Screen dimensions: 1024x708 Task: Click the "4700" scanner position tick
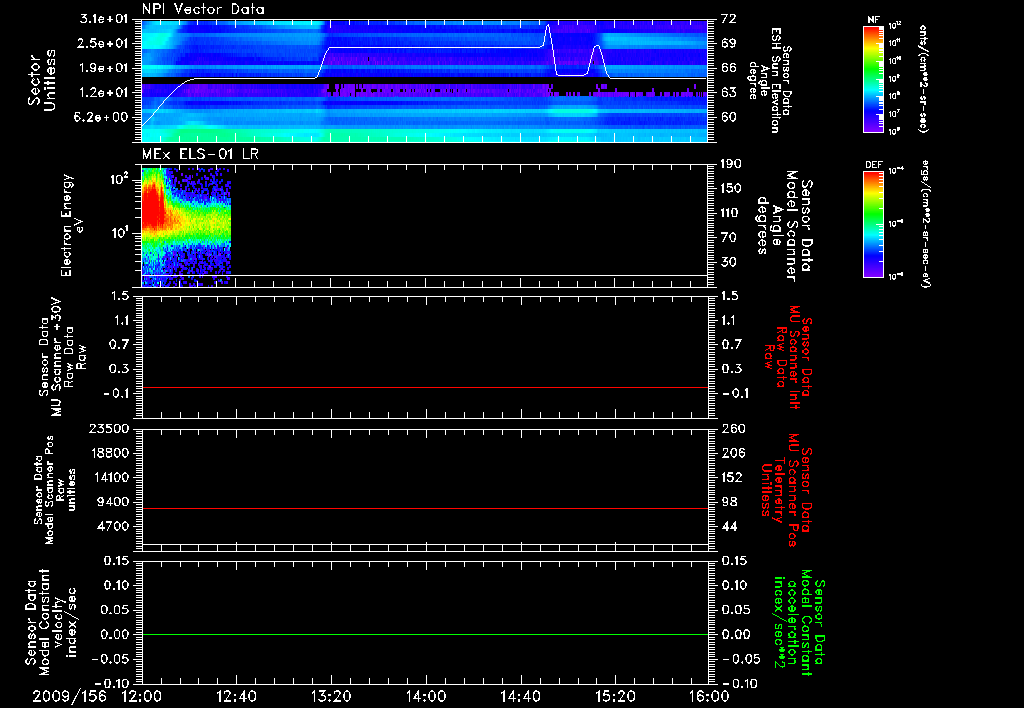click(x=113, y=526)
